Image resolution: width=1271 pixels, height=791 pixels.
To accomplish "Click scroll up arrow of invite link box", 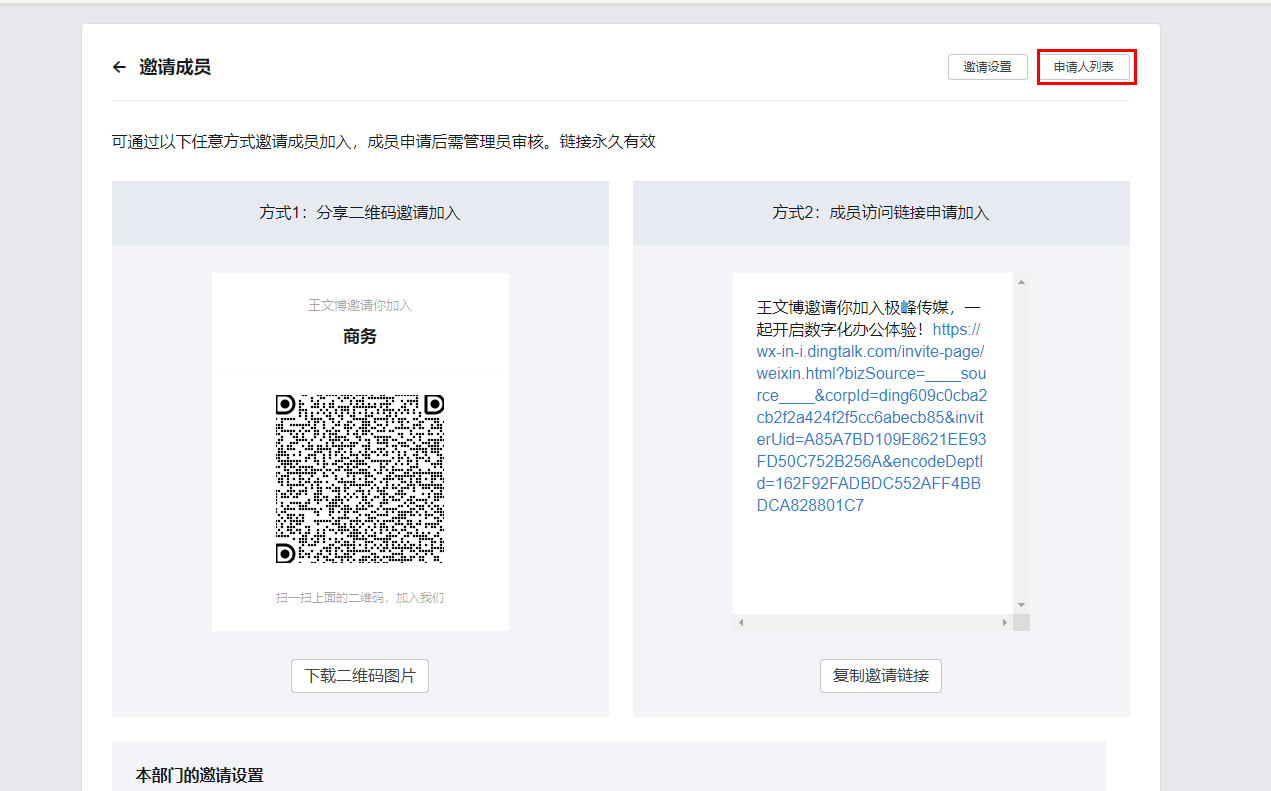I will pyautogui.click(x=1021, y=282).
